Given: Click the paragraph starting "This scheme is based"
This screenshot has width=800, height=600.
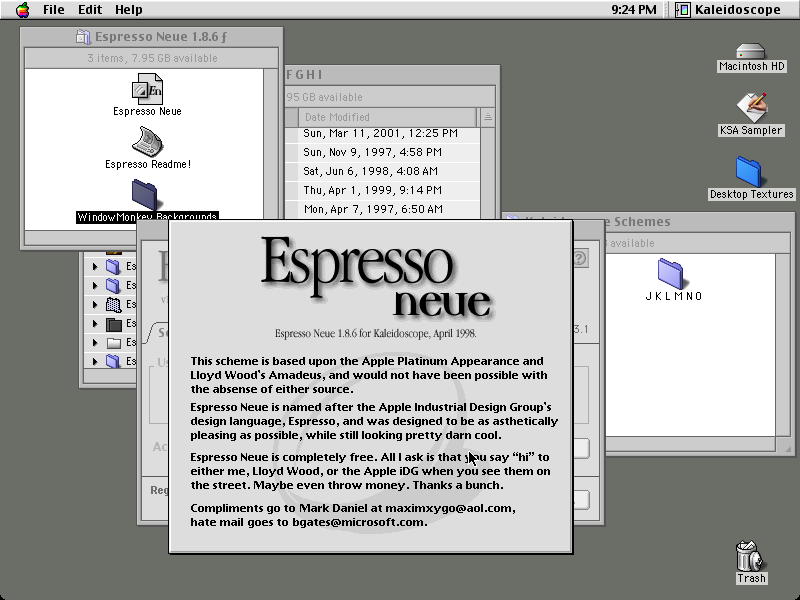Looking at the screenshot, I should click(369, 375).
